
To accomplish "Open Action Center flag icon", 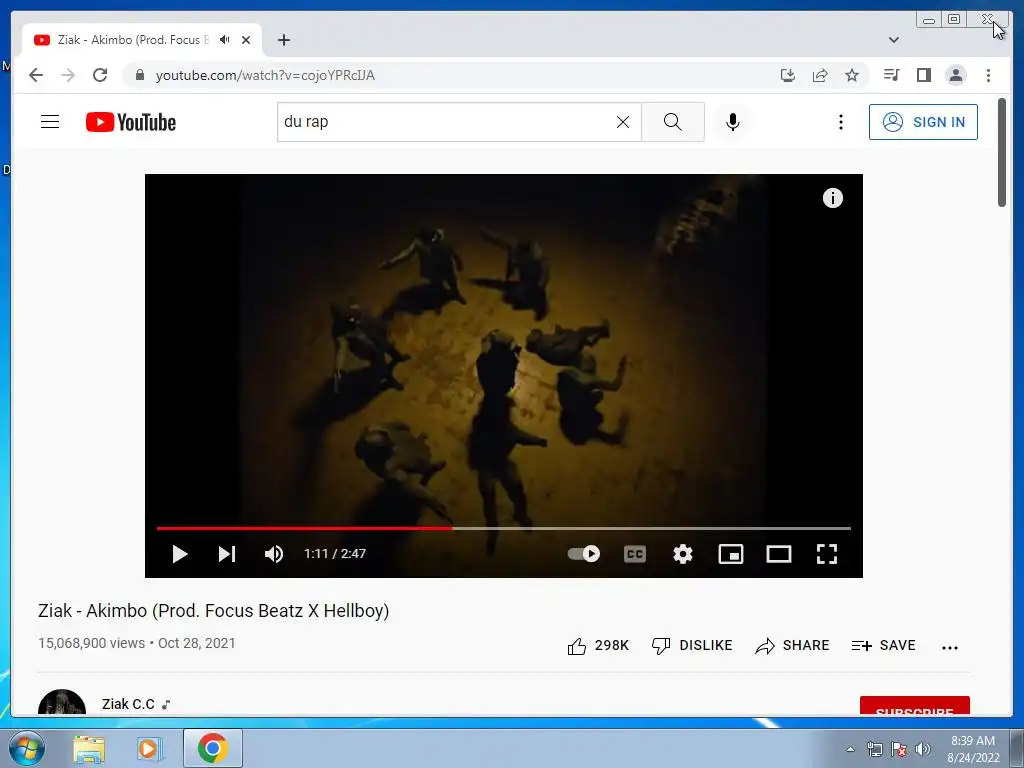I will [x=899, y=749].
